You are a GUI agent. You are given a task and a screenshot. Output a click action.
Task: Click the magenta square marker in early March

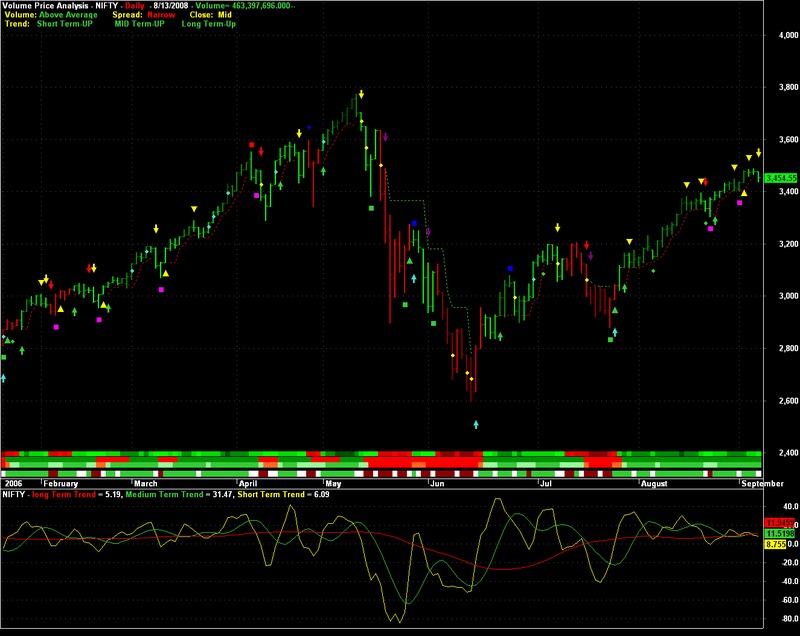(x=161, y=290)
